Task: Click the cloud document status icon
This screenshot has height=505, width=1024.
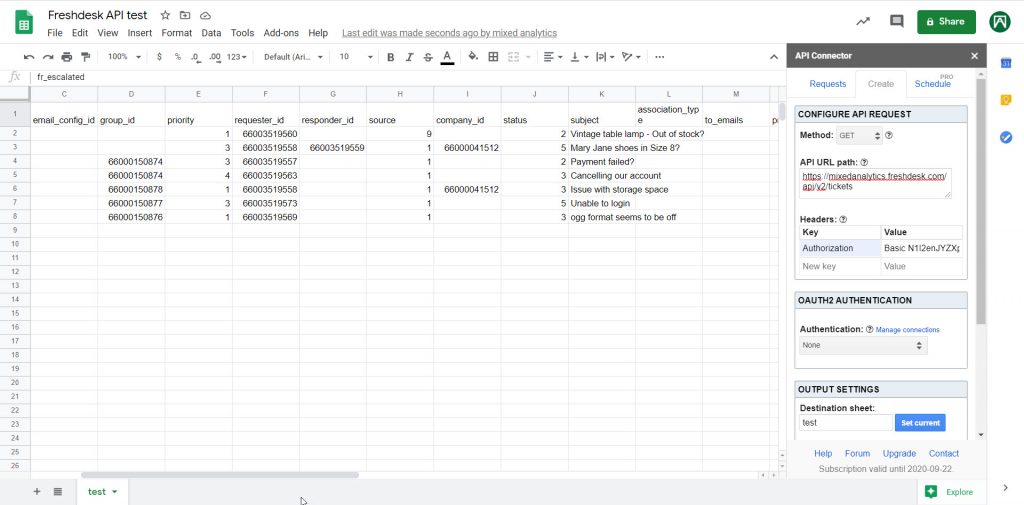Action: click(205, 15)
